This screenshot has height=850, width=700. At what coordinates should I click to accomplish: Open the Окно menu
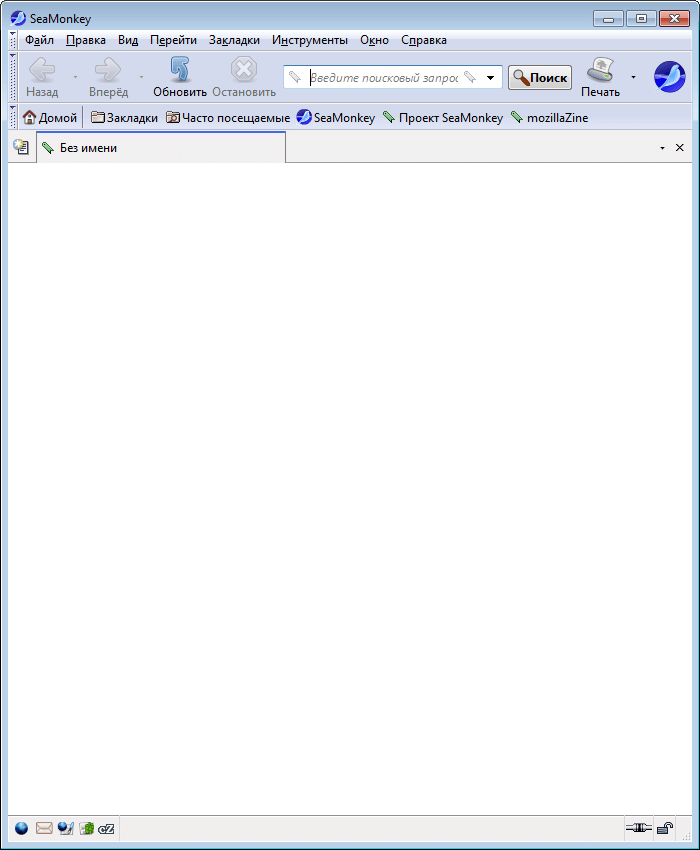point(374,40)
